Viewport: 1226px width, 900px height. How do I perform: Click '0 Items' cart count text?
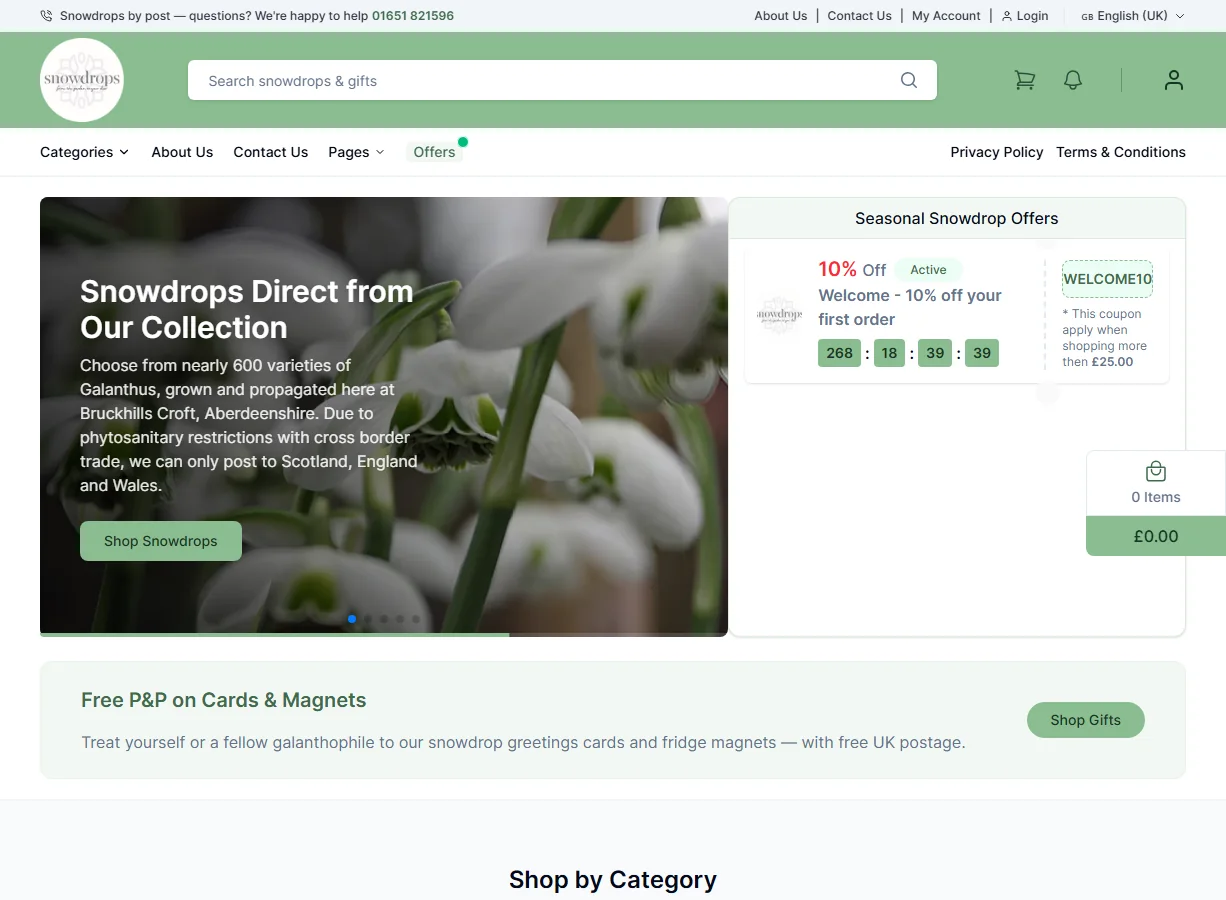point(1156,497)
